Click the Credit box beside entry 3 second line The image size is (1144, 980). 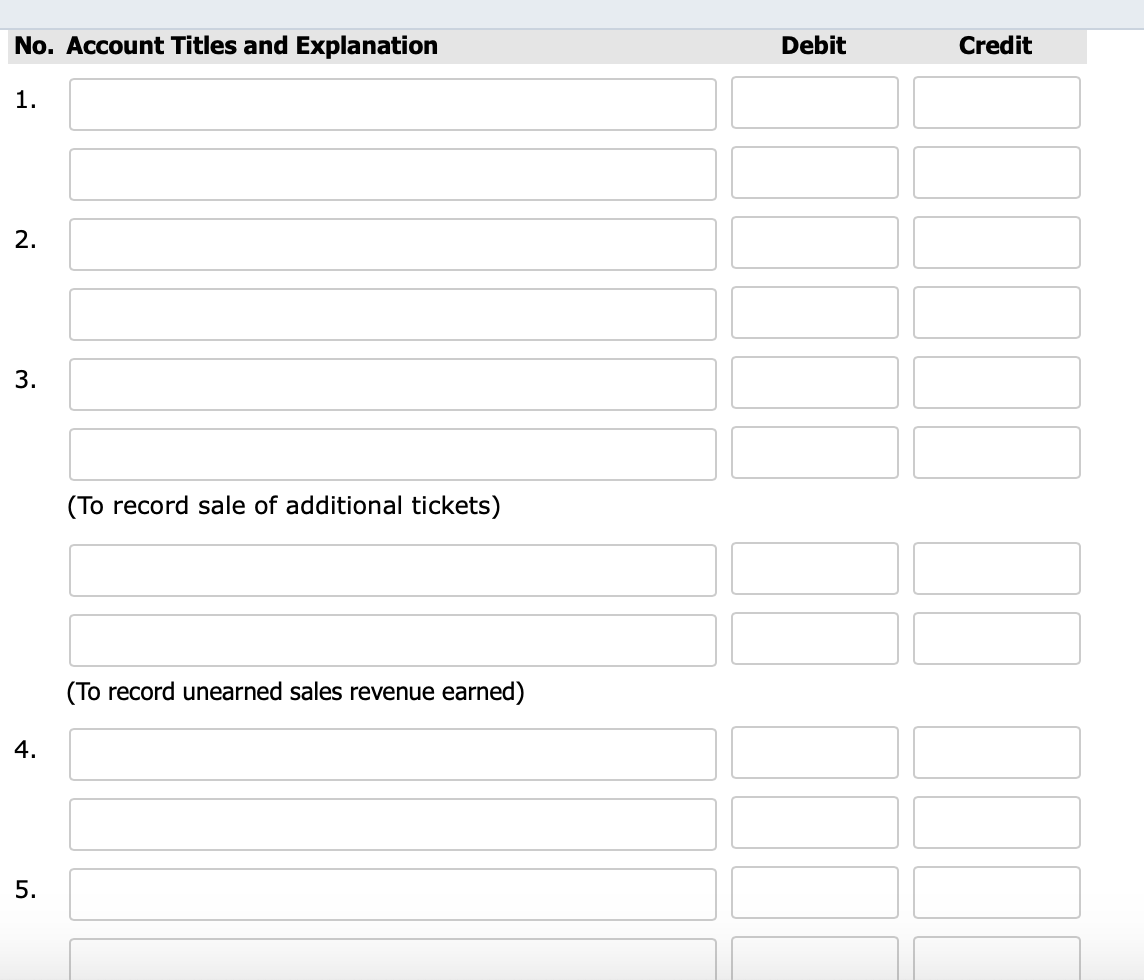tap(996, 453)
